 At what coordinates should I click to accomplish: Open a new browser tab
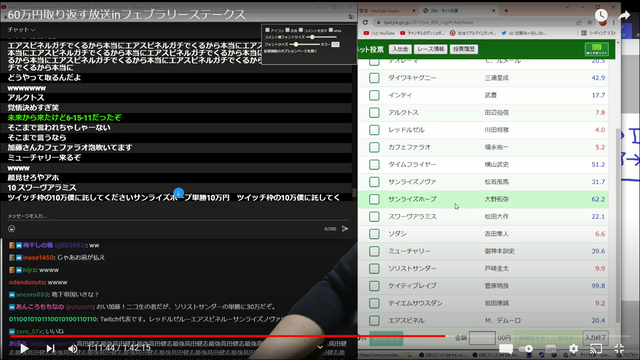[506, 11]
